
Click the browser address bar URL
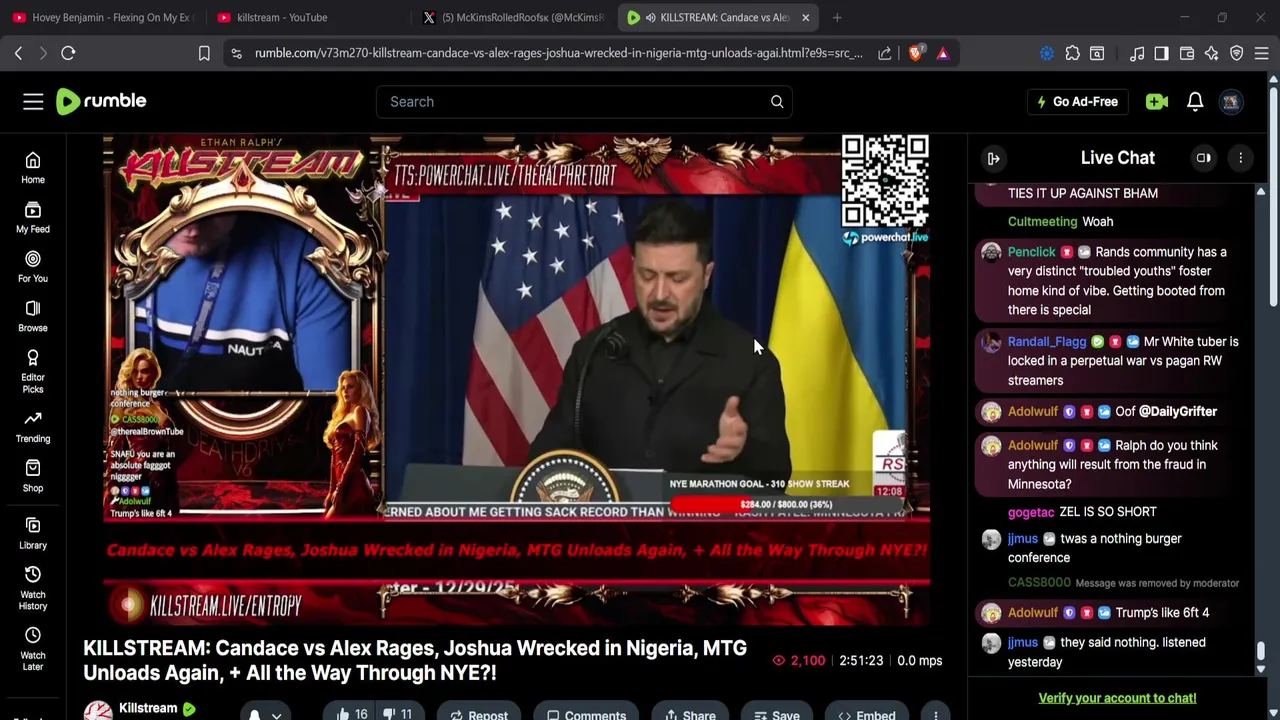[x=558, y=53]
